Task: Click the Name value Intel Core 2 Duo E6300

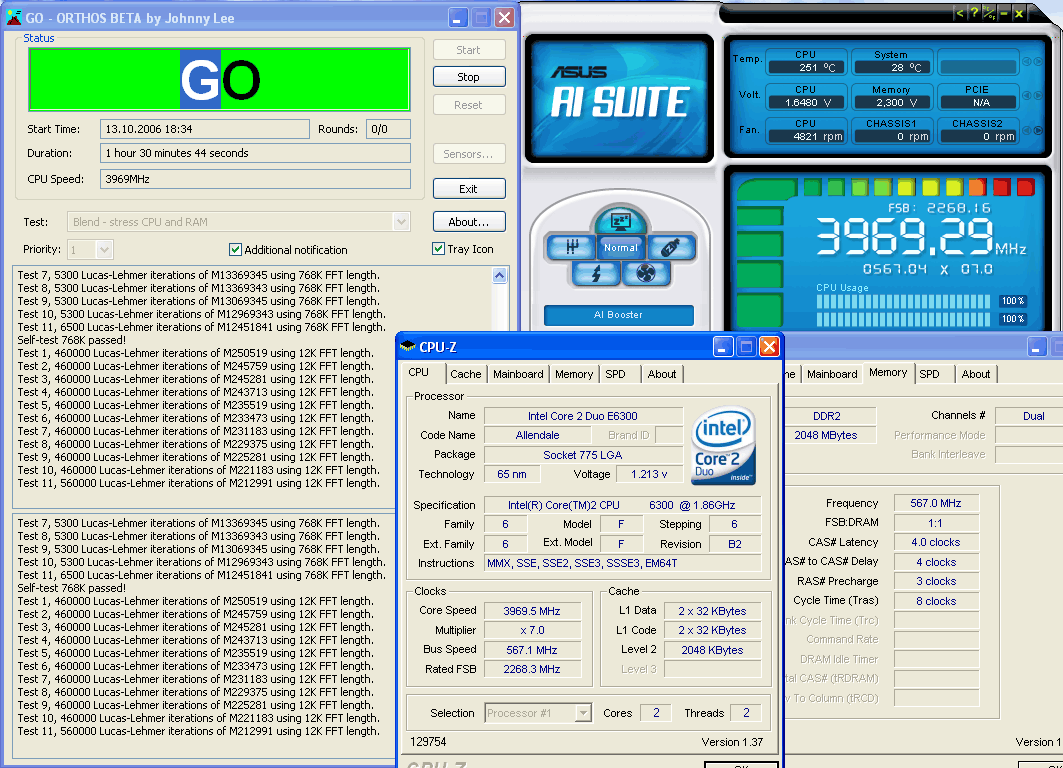Action: (583, 416)
